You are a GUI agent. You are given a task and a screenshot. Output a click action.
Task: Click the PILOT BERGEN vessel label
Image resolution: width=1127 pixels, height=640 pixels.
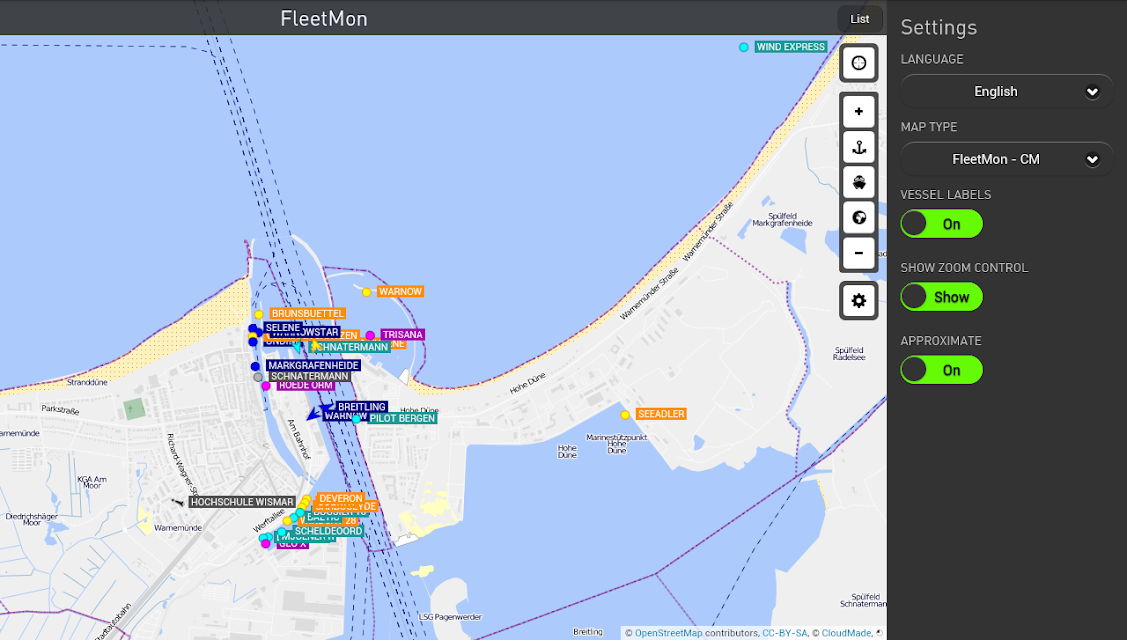[402, 418]
